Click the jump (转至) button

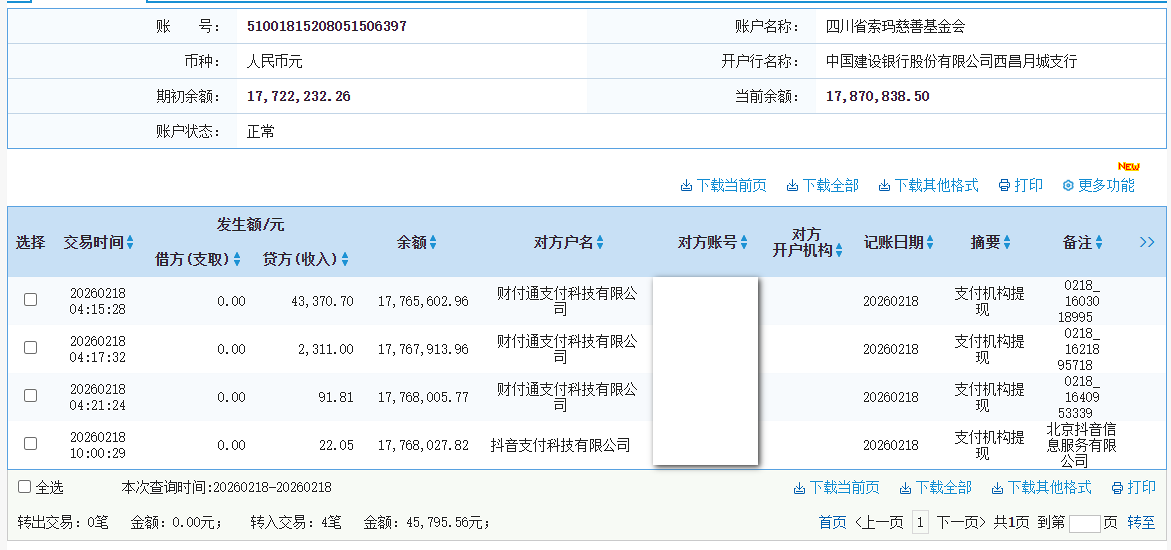[x=1141, y=522]
